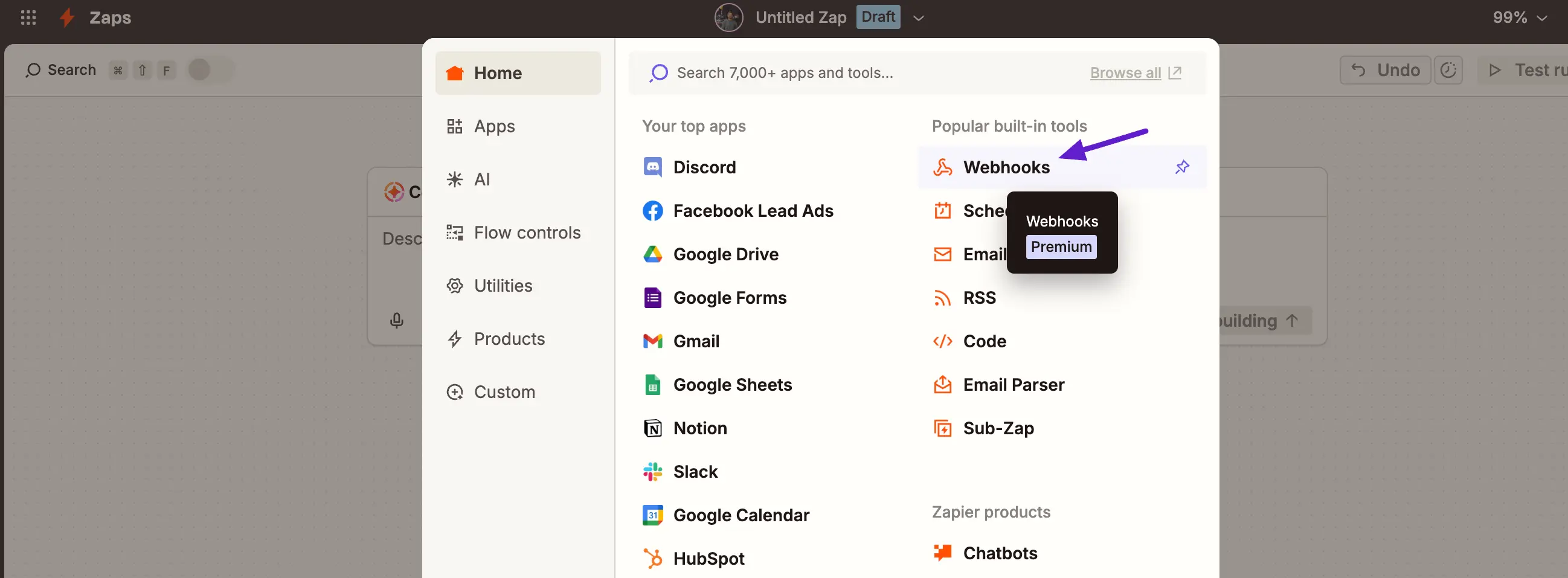Click the Notion icon
The width and height of the screenshot is (1568, 578).
click(x=652, y=428)
